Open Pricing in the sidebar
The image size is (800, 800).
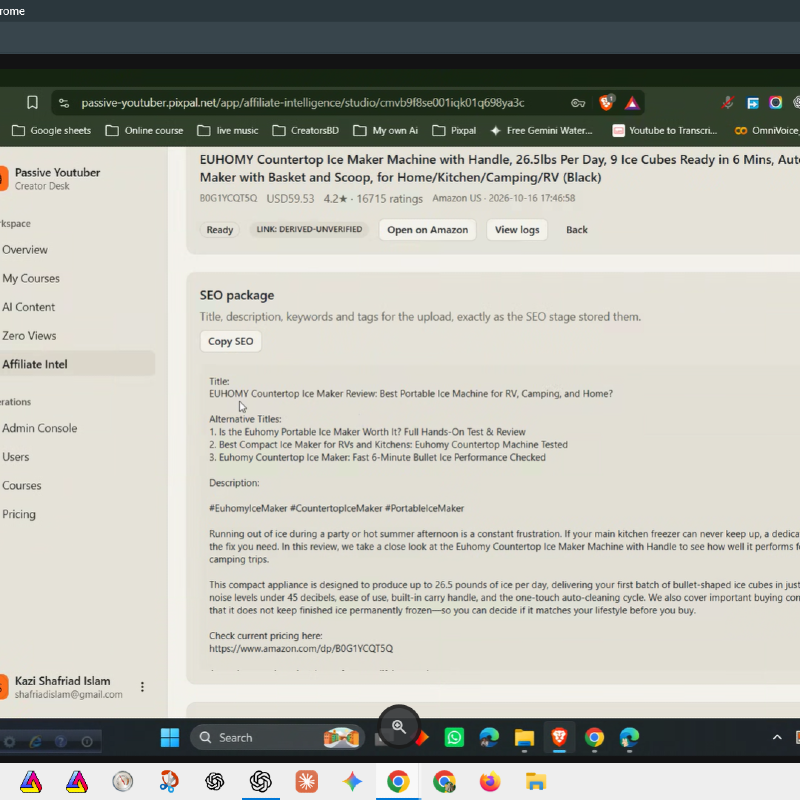tap(19, 514)
